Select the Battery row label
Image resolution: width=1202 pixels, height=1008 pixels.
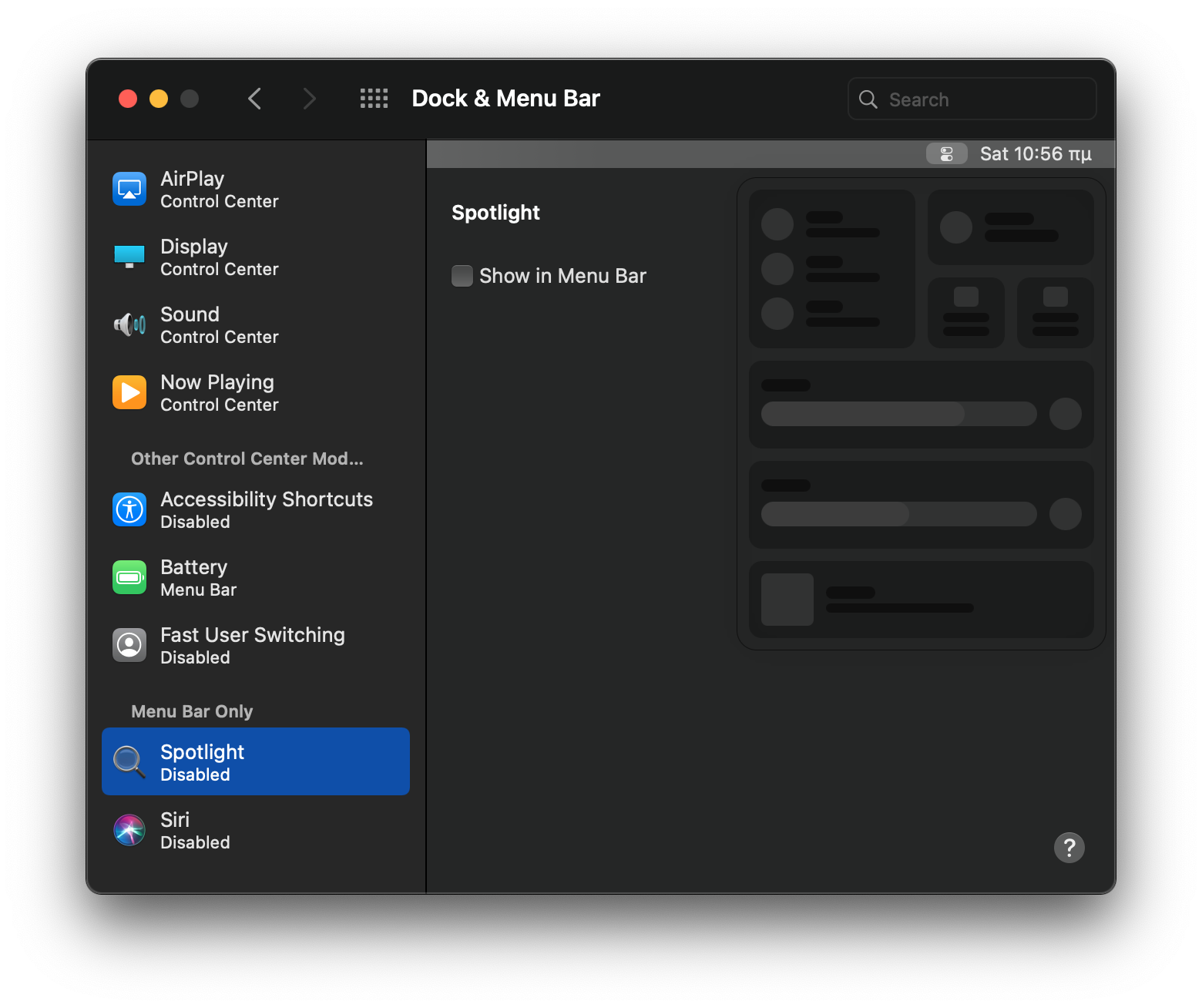point(194,567)
